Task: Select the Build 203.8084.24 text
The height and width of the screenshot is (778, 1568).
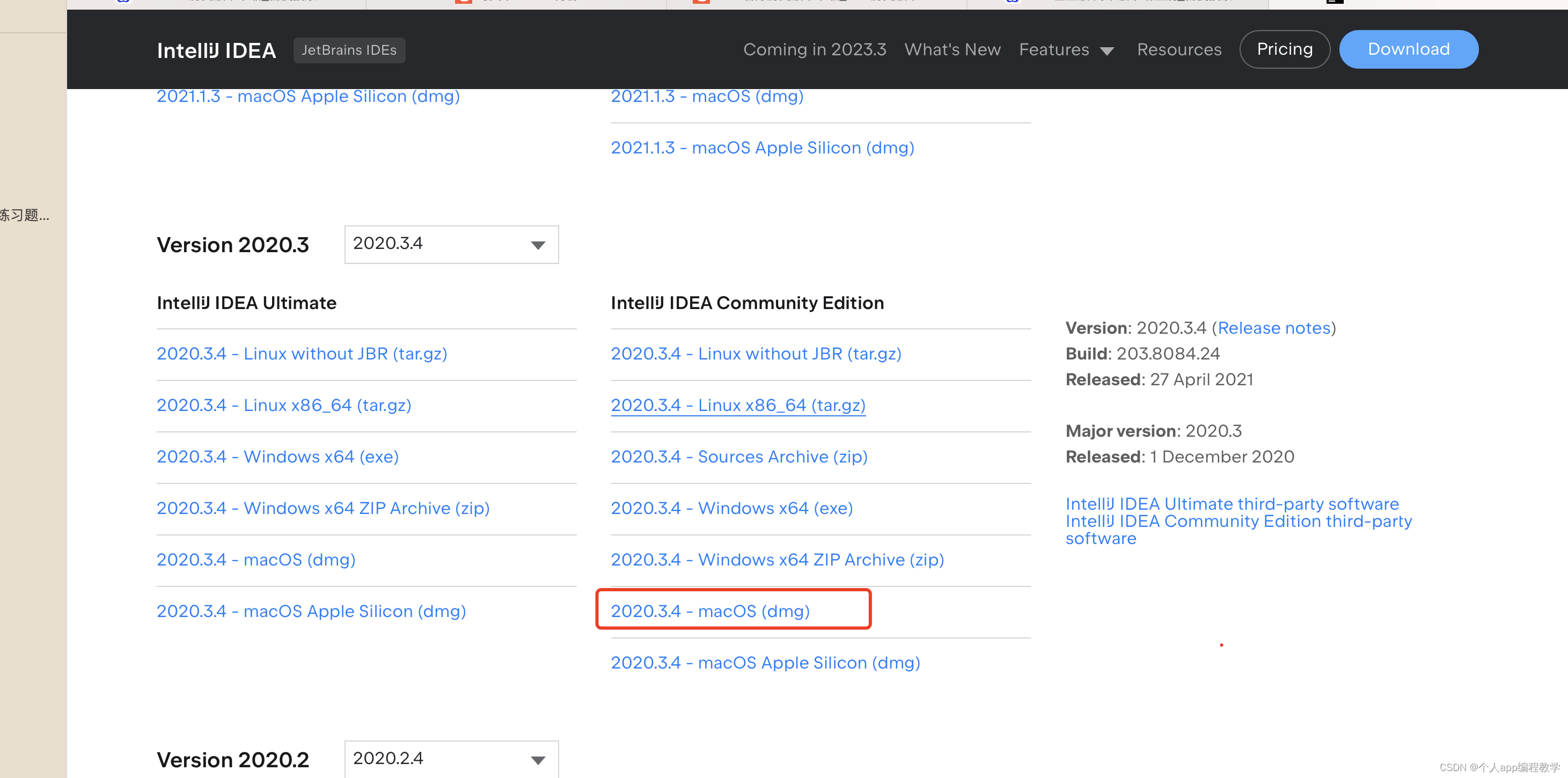Action: point(1142,354)
